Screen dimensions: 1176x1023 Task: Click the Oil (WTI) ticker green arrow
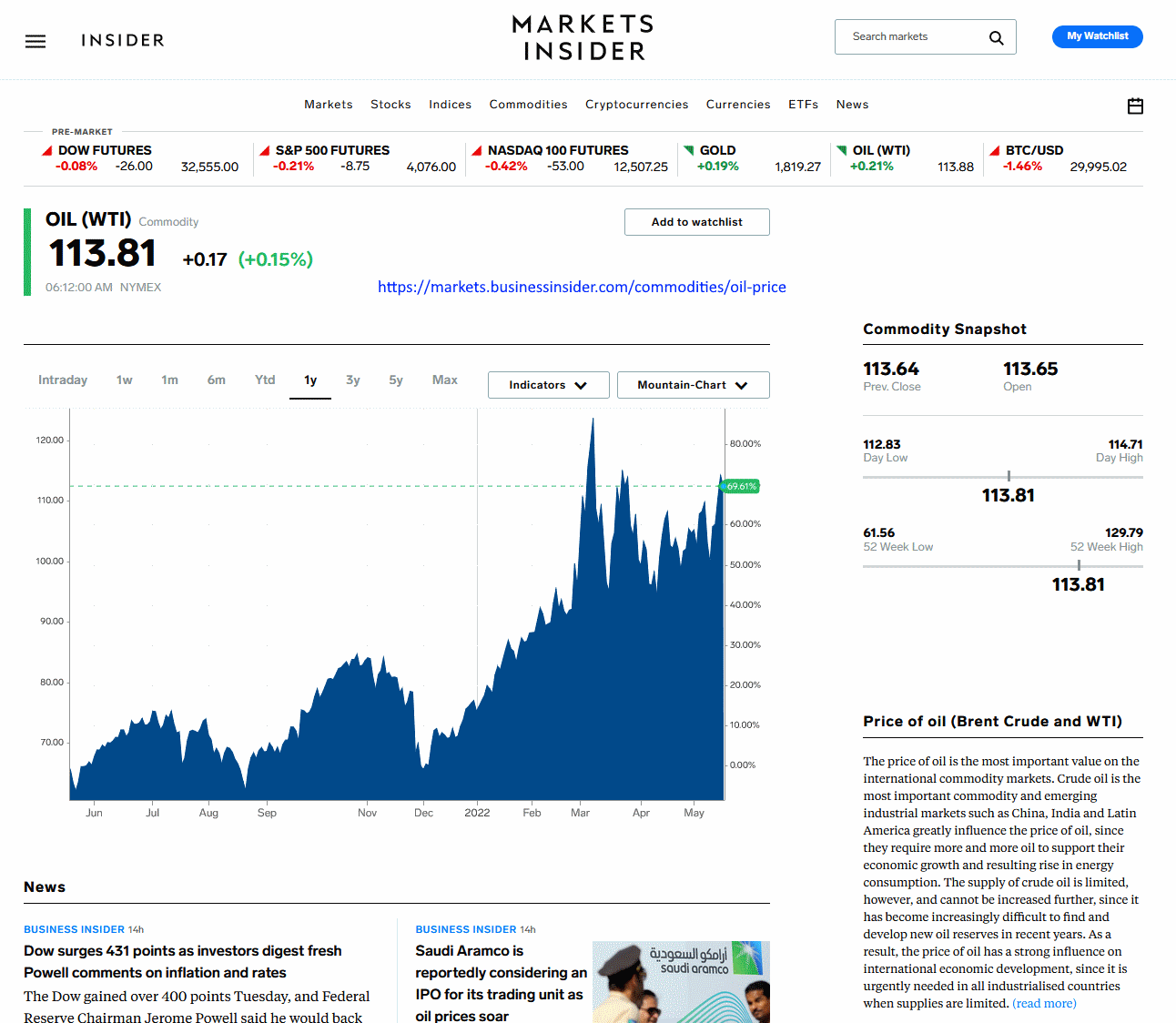(842, 150)
